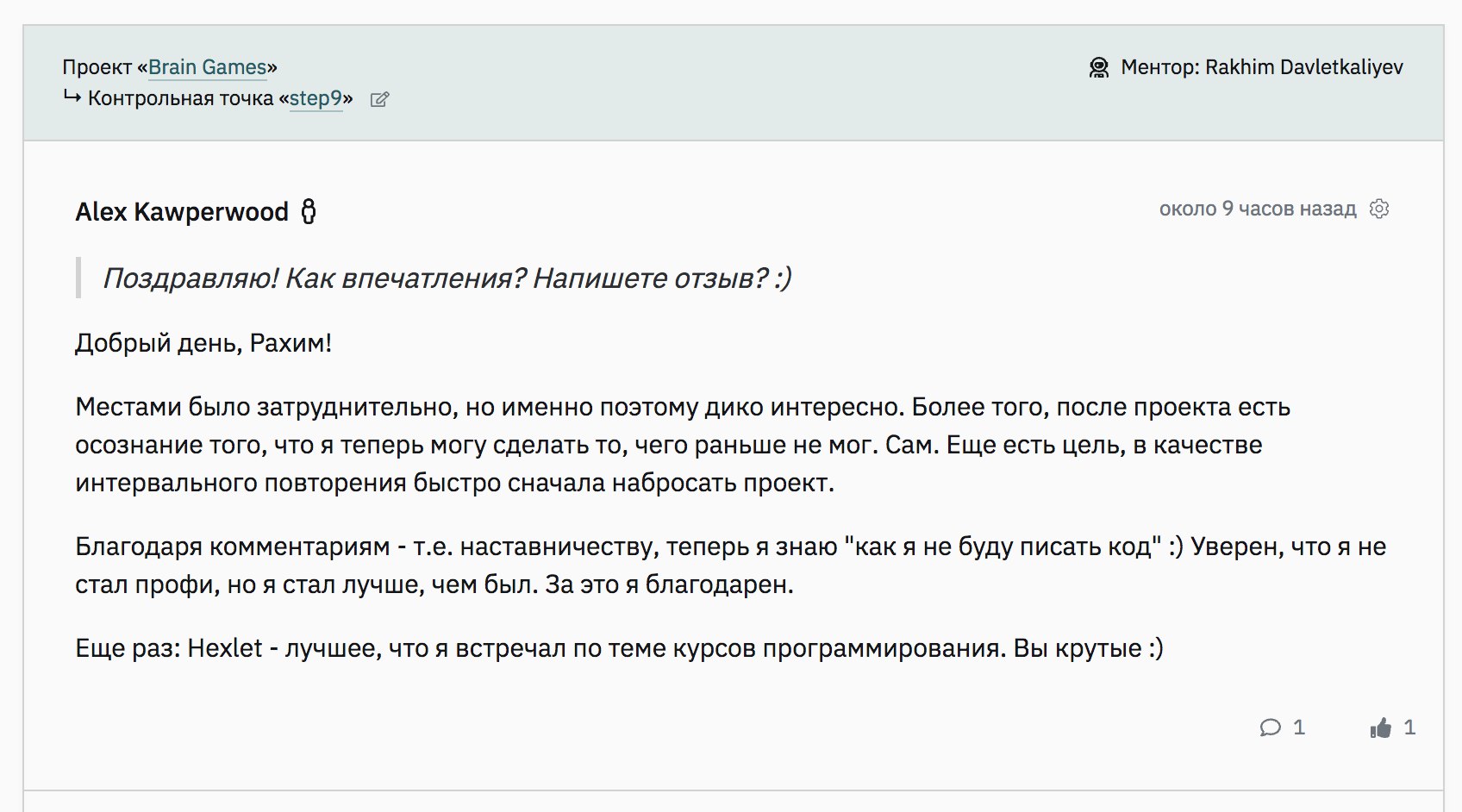Click the greeting "Добрый день, Рахим!"
This screenshot has width=1462, height=812.
coord(203,343)
